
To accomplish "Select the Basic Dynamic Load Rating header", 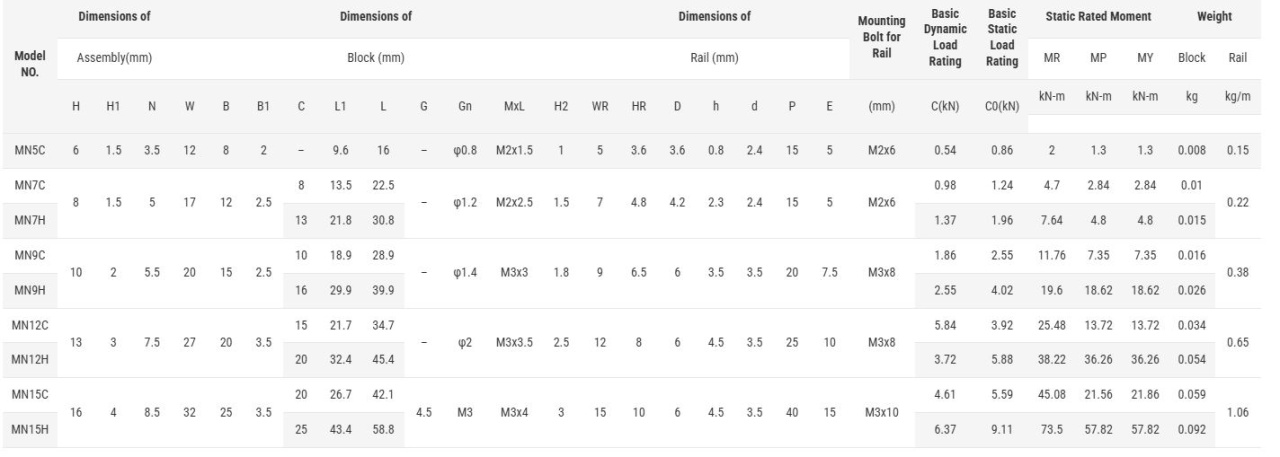I will click(944, 38).
